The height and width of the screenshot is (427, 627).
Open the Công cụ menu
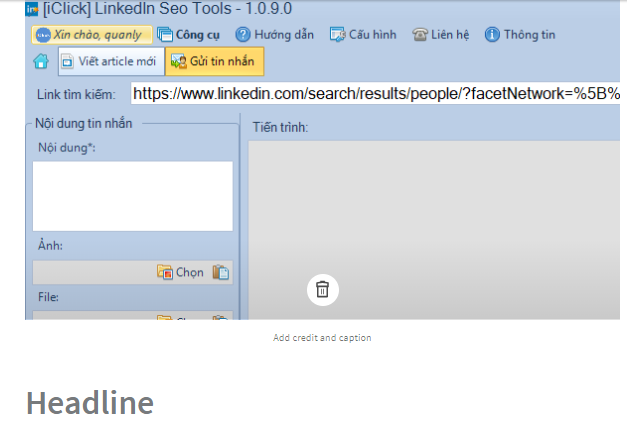(188, 35)
